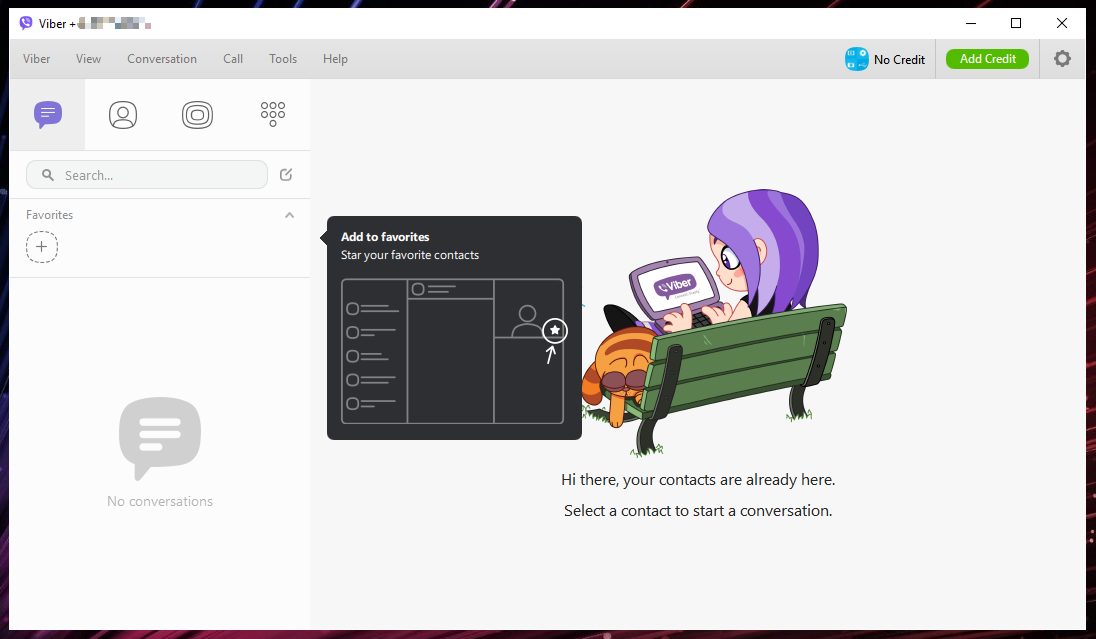The image size is (1096, 639).
Task: Click the Favorites section label
Action: [x=50, y=215]
